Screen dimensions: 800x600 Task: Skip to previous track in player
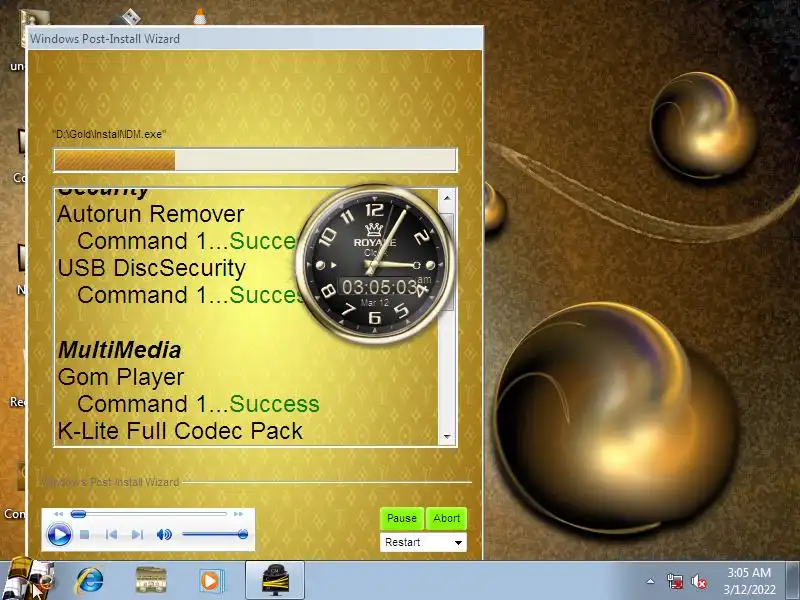point(111,535)
